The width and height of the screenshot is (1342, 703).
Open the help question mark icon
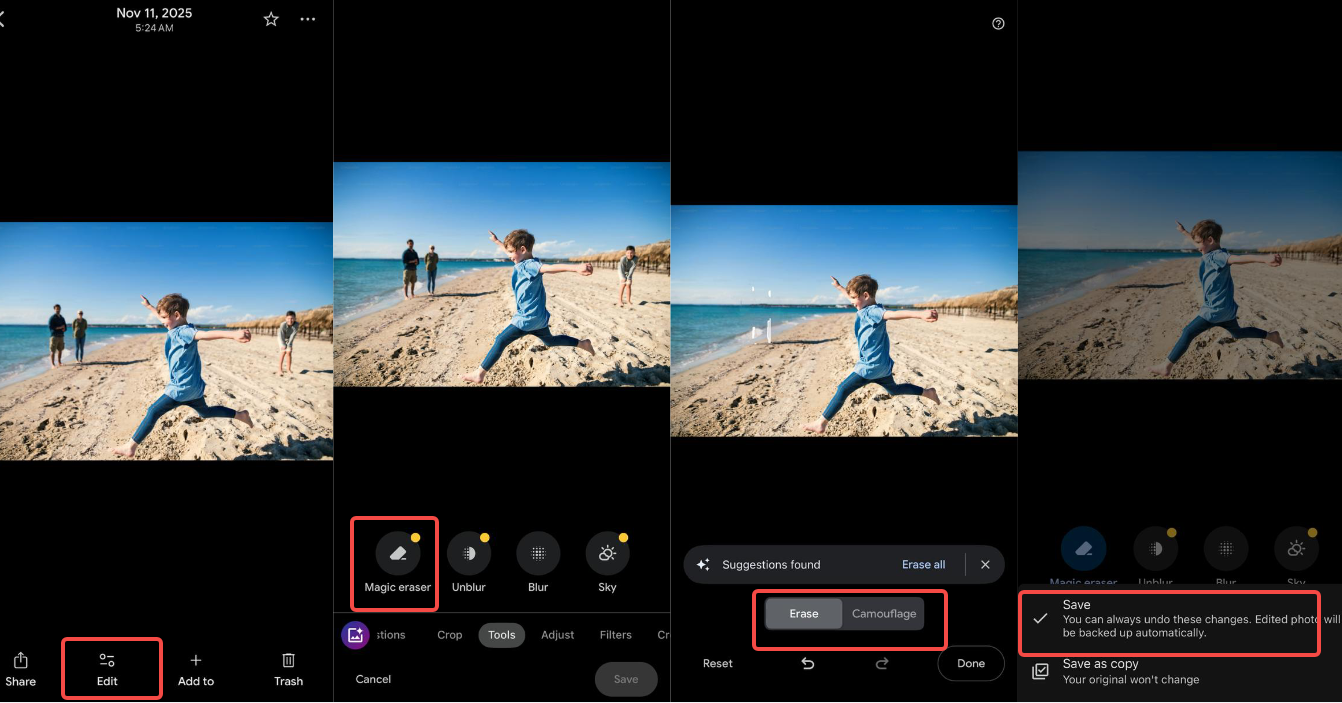pyautogui.click(x=998, y=24)
